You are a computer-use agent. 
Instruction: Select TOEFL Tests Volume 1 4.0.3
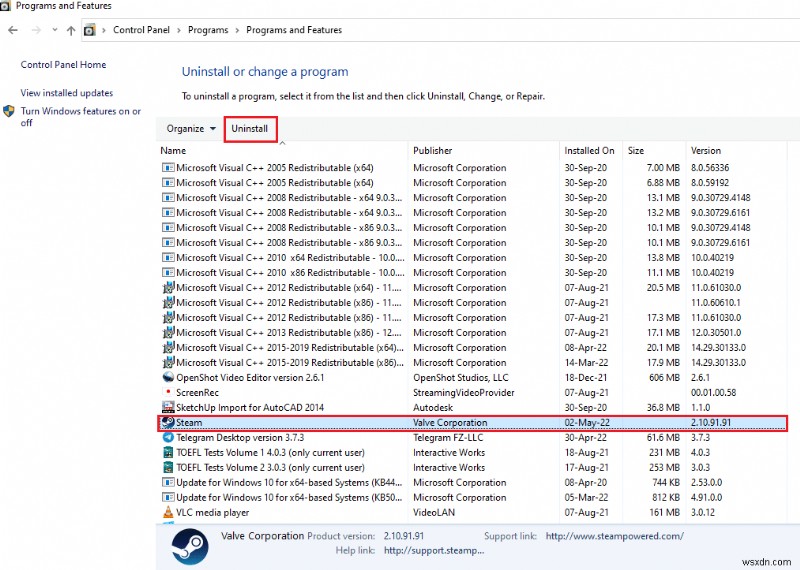270,453
